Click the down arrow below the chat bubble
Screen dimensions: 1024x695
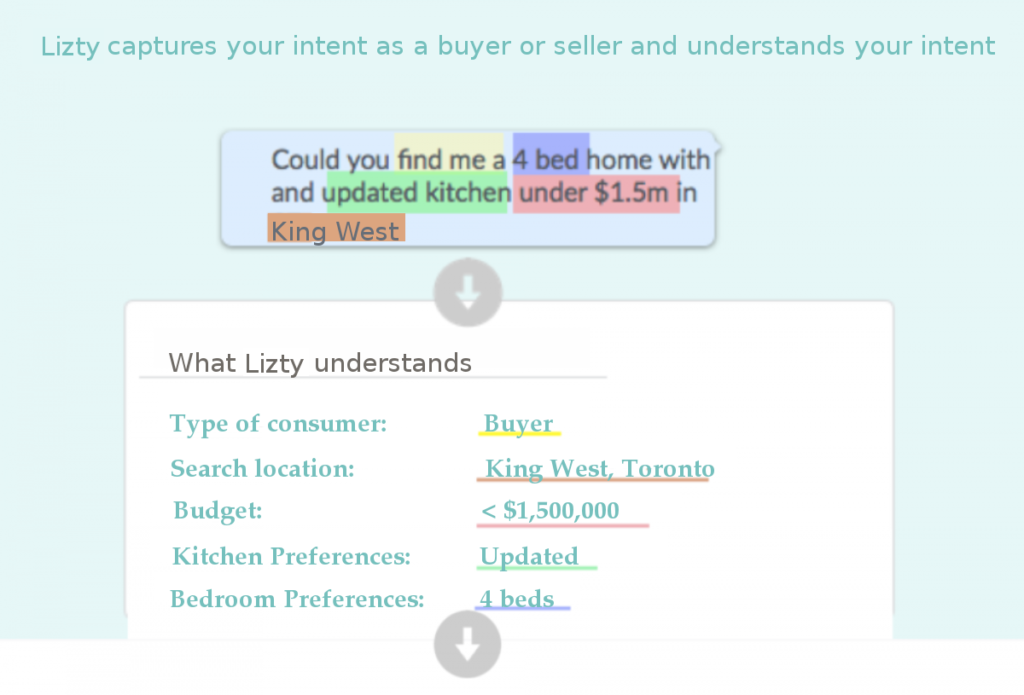tap(468, 292)
